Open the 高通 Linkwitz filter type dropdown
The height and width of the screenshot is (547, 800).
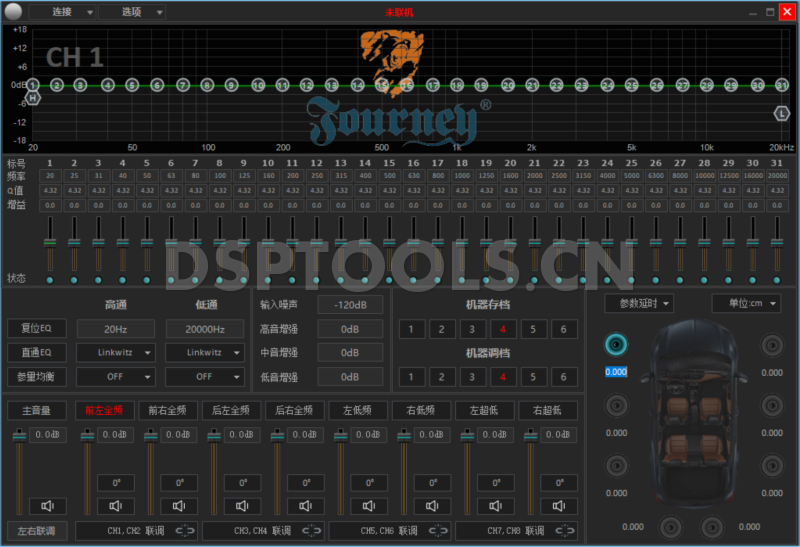tap(116, 353)
